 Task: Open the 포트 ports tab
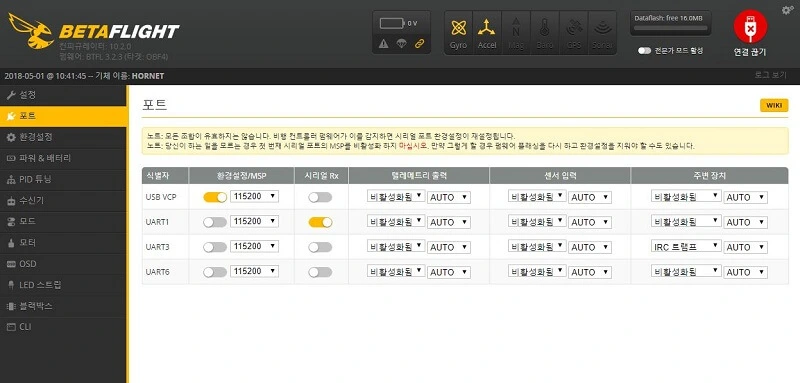(63, 116)
